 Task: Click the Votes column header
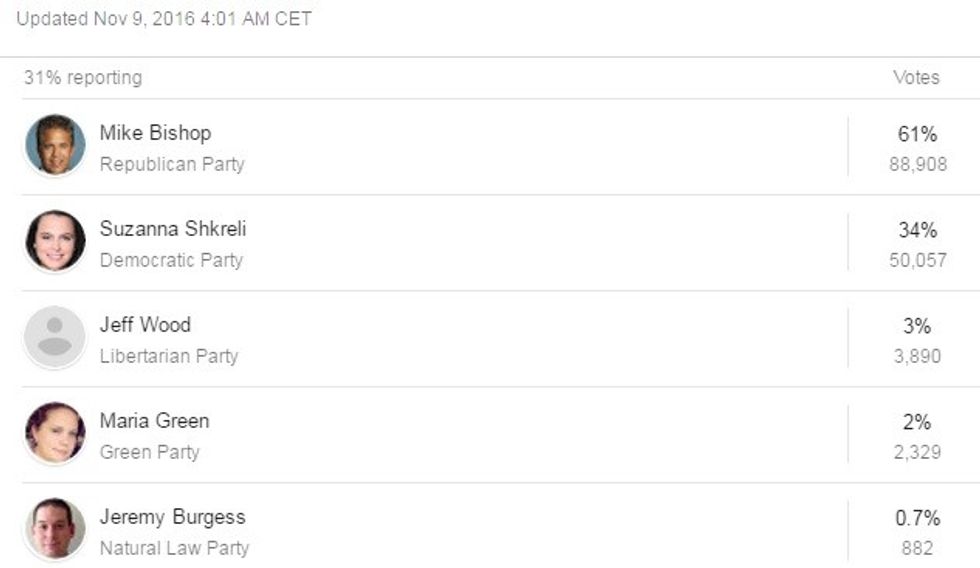[x=916, y=77]
